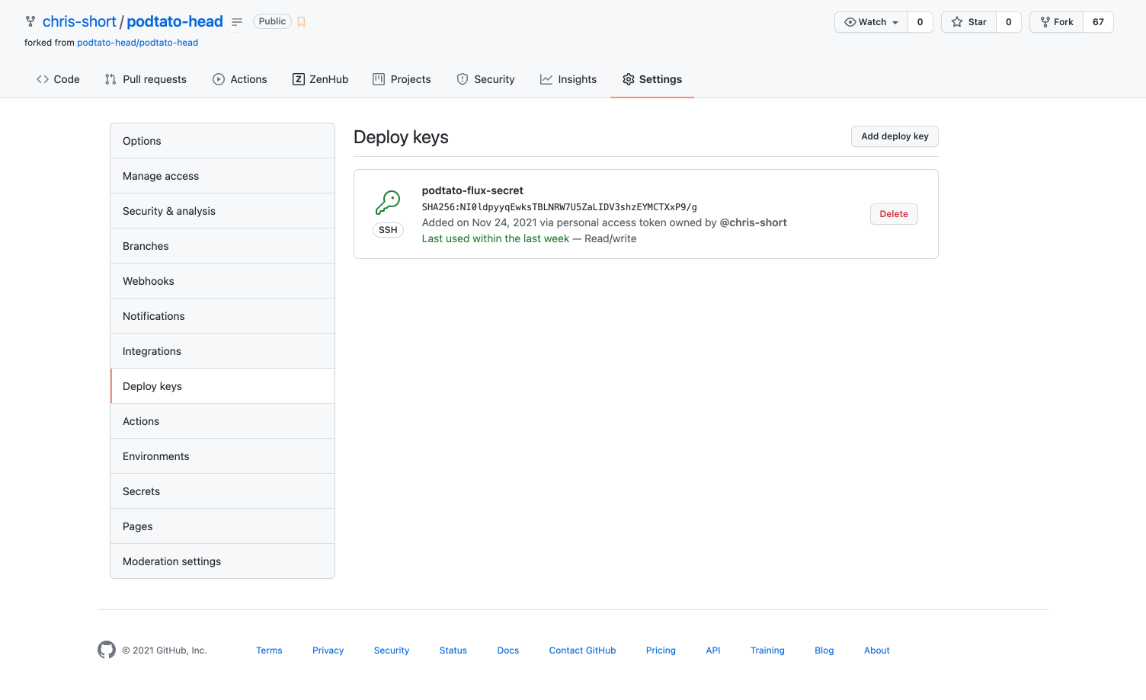Screen dimensions: 1146x700
Task: Open the Pull requests tab
Action: 145,79
